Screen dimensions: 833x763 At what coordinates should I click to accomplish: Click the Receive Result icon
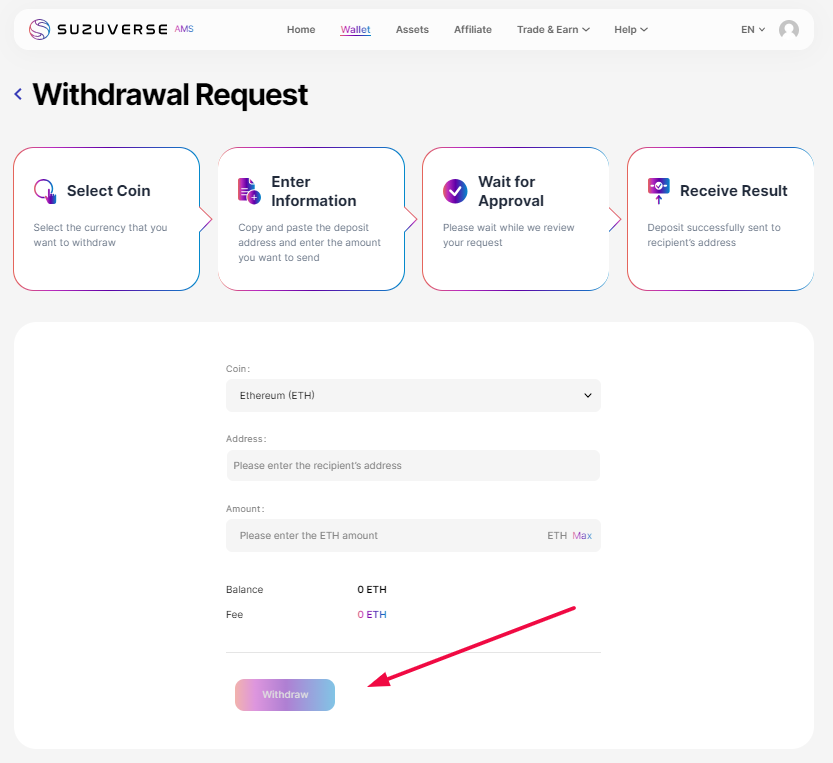658,190
